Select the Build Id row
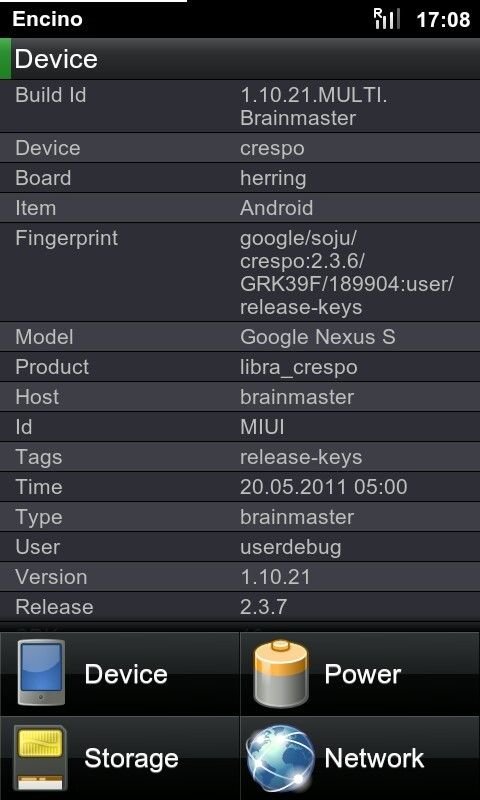The width and height of the screenshot is (480, 800). click(x=240, y=106)
